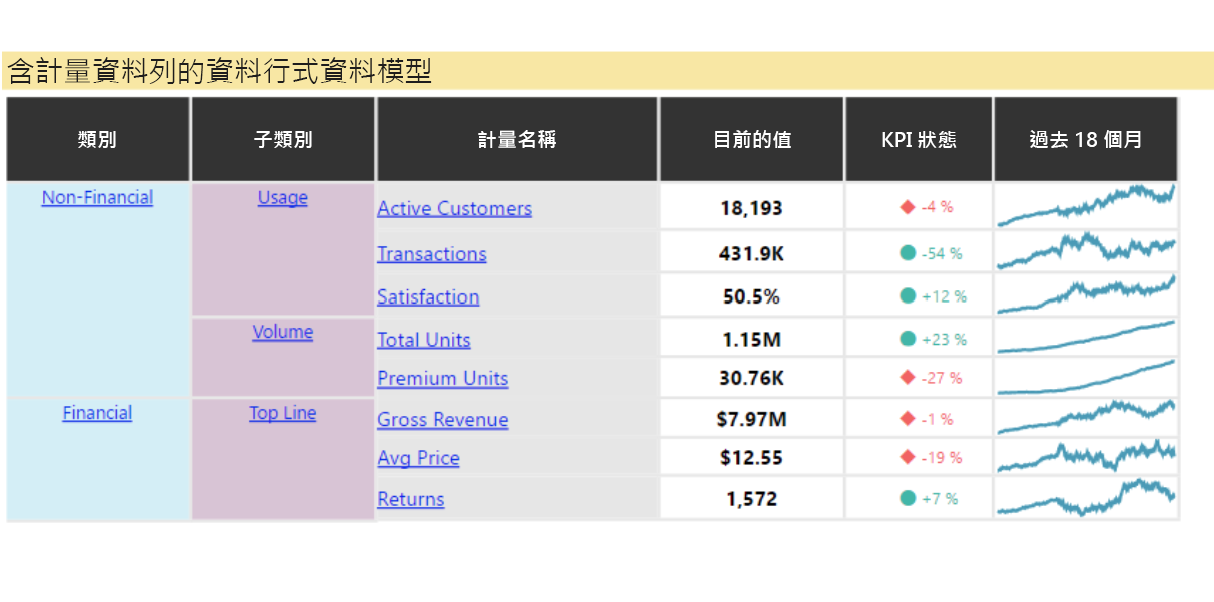Select the Non-Financial category link
This screenshot has height=602, width=1214.
pyautogui.click(x=96, y=198)
